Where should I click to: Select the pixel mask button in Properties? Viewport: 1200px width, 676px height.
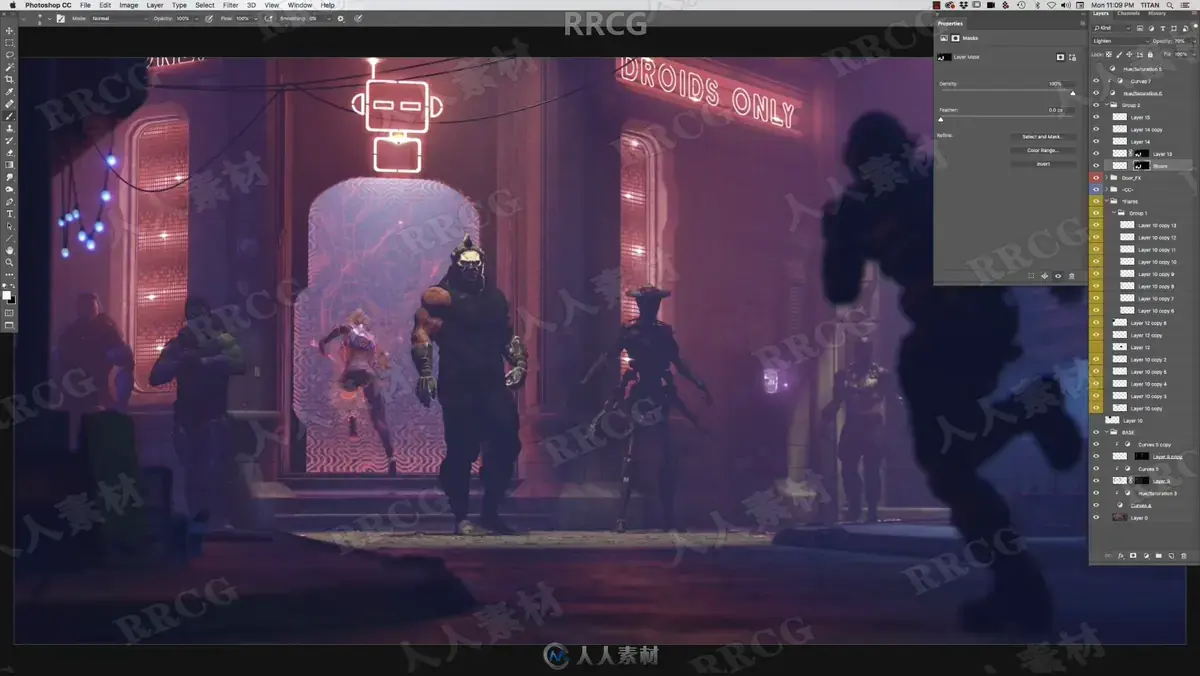[x=1060, y=57]
